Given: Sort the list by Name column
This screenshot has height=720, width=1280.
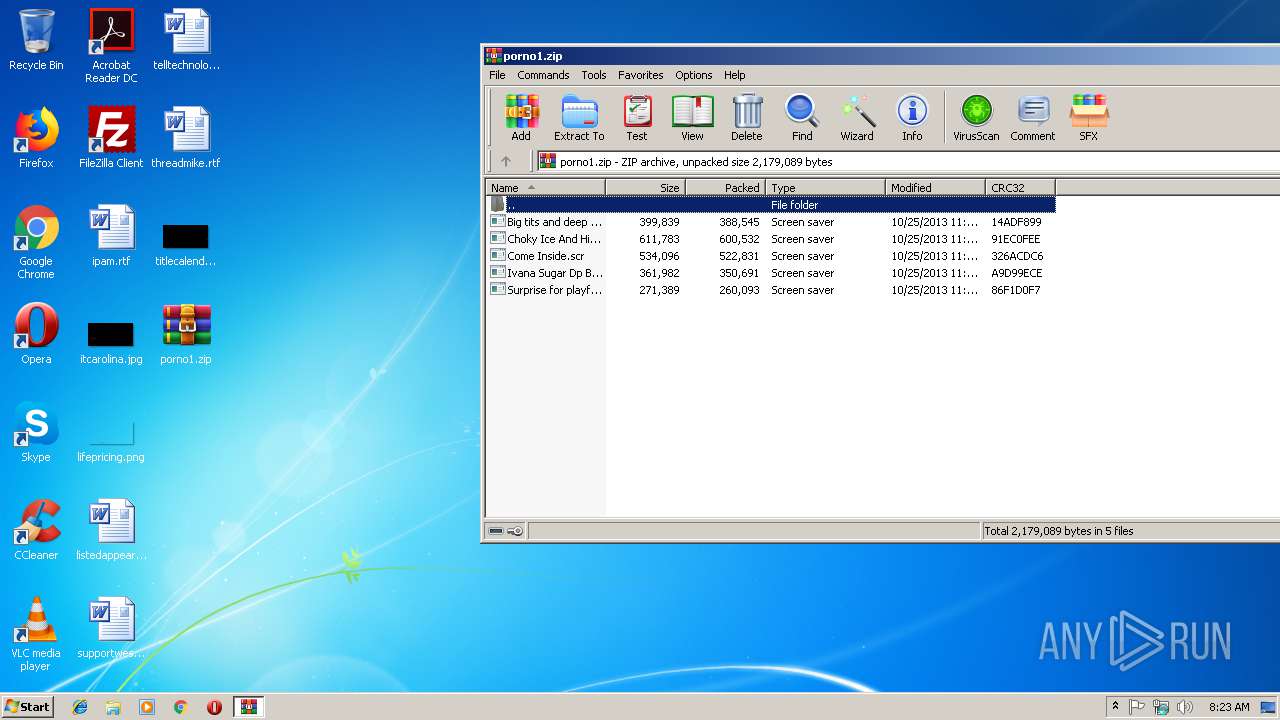Looking at the screenshot, I should (546, 187).
